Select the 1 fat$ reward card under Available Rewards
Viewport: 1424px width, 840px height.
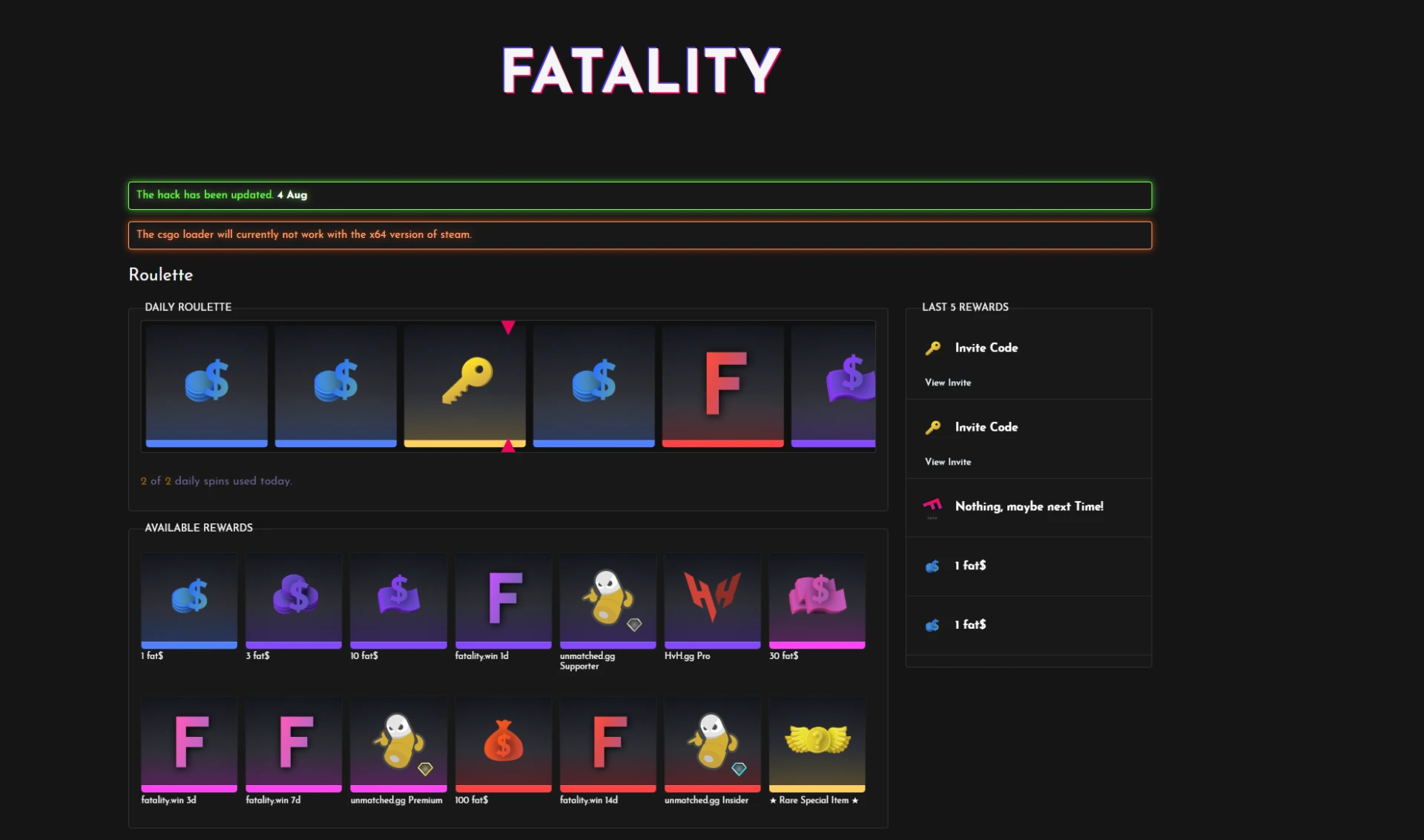pos(189,601)
